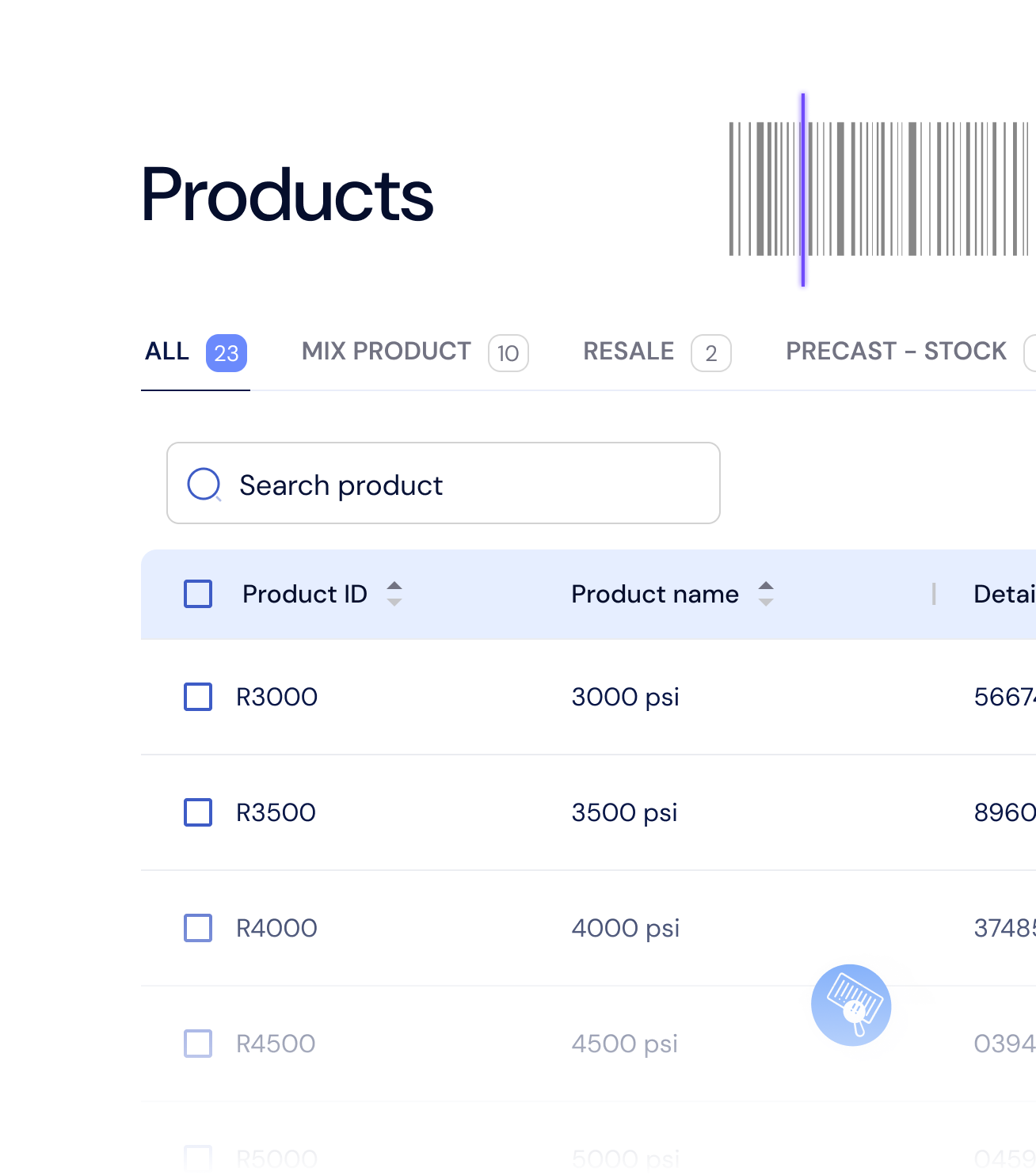Sort by Product ID column arrows

[394, 594]
